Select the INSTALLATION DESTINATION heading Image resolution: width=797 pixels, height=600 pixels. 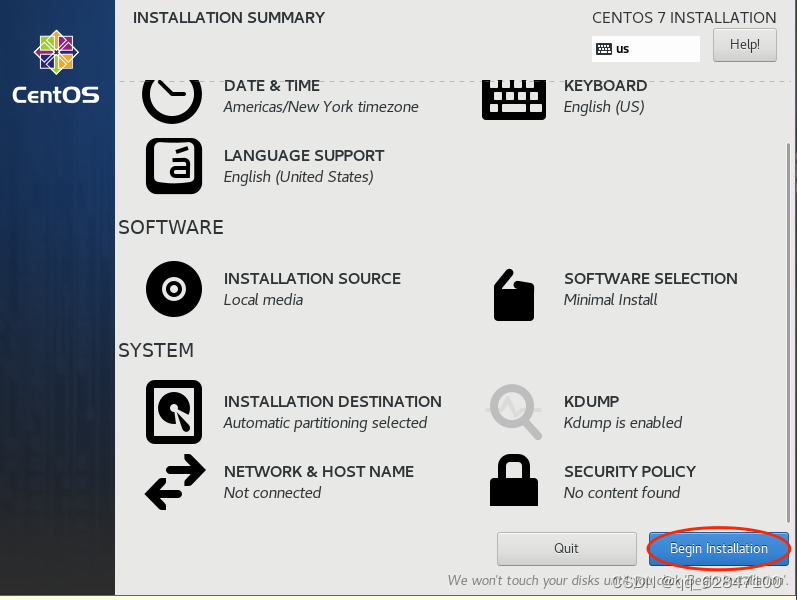pos(332,402)
